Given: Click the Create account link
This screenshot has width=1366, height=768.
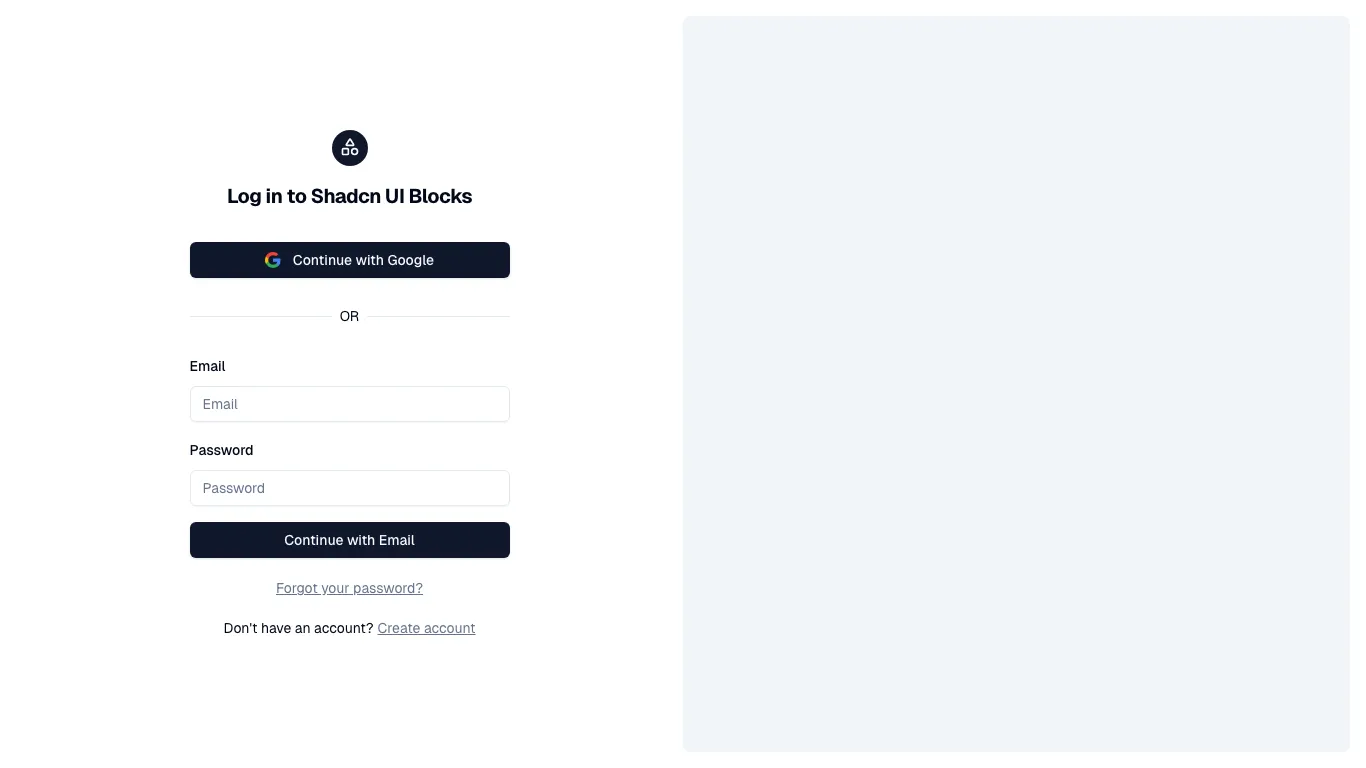Looking at the screenshot, I should point(426,628).
